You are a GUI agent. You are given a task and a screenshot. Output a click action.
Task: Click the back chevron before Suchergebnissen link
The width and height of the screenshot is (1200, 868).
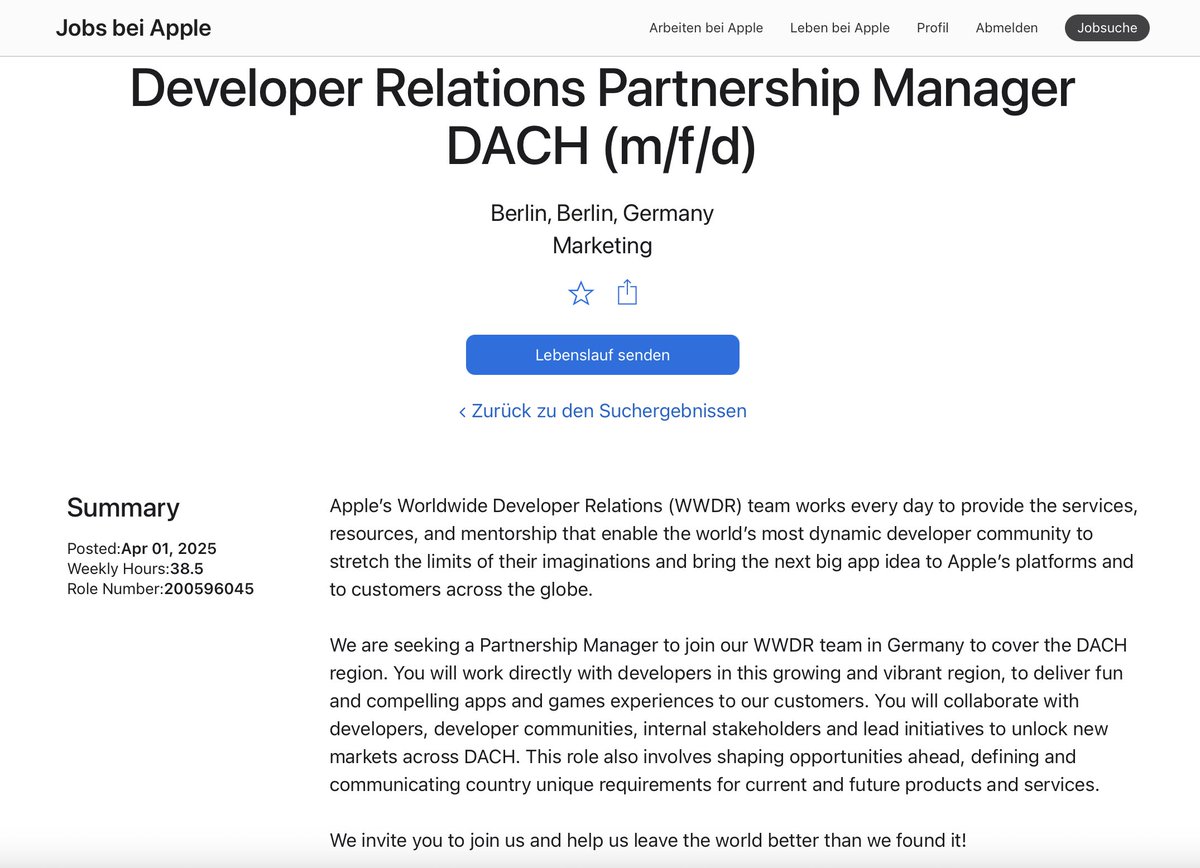[462, 411]
